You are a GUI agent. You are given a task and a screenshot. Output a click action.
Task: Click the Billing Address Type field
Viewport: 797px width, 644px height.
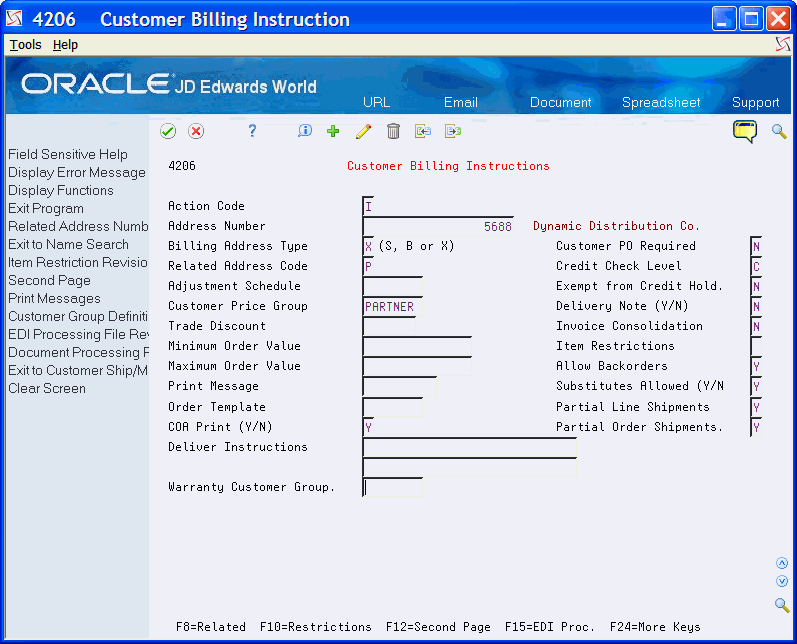click(369, 247)
